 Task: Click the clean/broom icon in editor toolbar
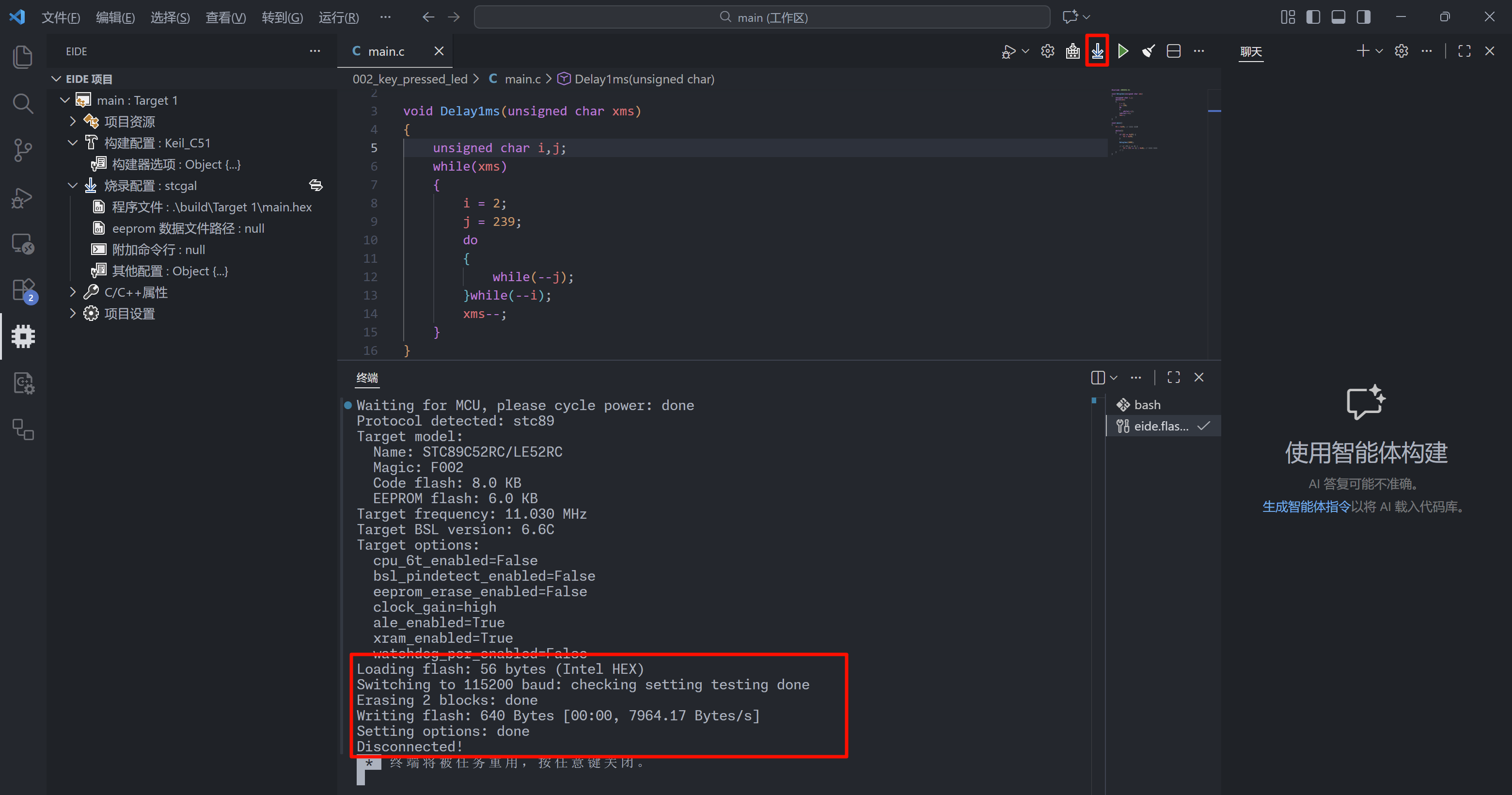tap(1148, 51)
